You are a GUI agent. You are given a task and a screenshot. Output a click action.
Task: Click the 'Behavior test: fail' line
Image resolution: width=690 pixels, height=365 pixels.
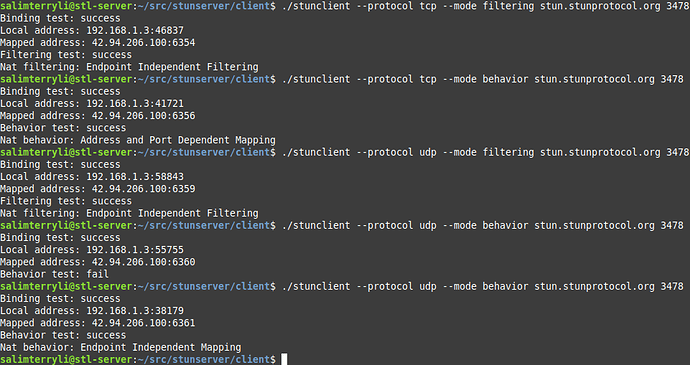(55, 274)
